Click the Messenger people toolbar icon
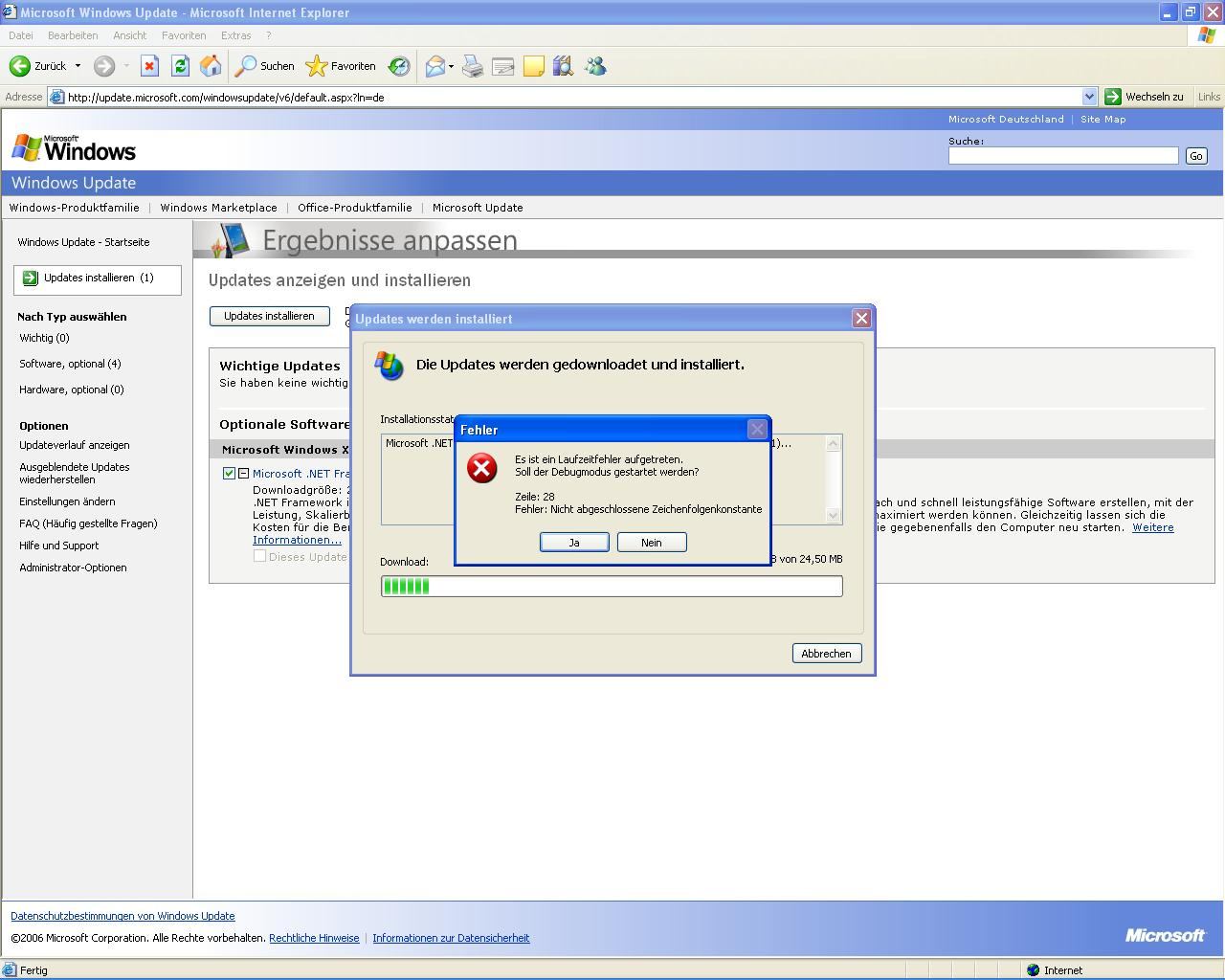The image size is (1225, 980). [x=595, y=66]
